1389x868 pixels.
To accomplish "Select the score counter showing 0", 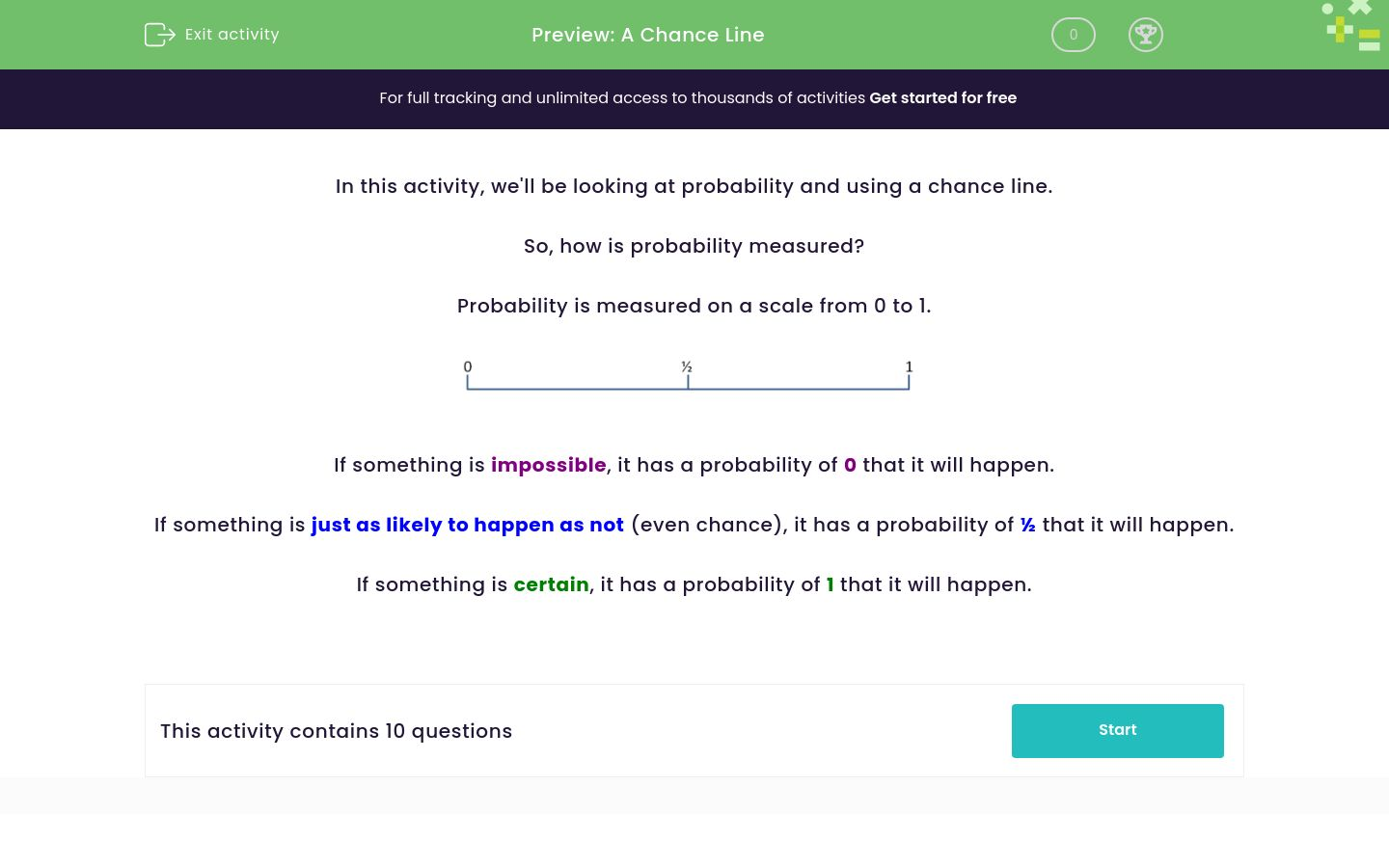I will 1073,35.
